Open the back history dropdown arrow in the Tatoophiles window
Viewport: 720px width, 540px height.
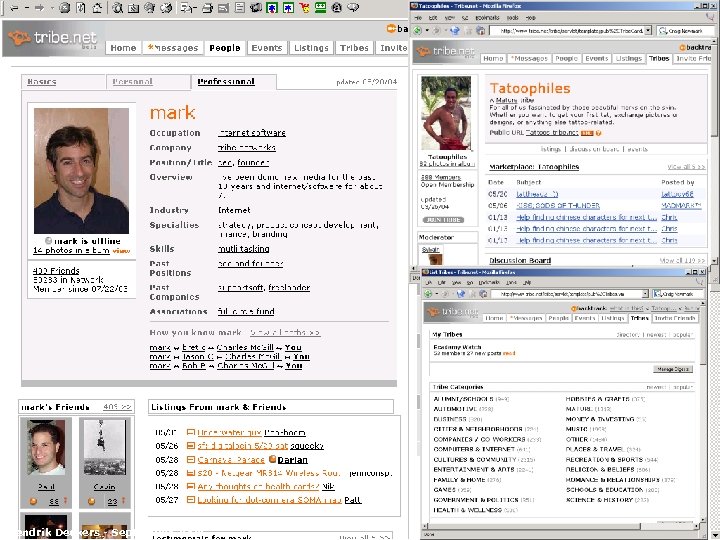pyautogui.click(x=427, y=30)
